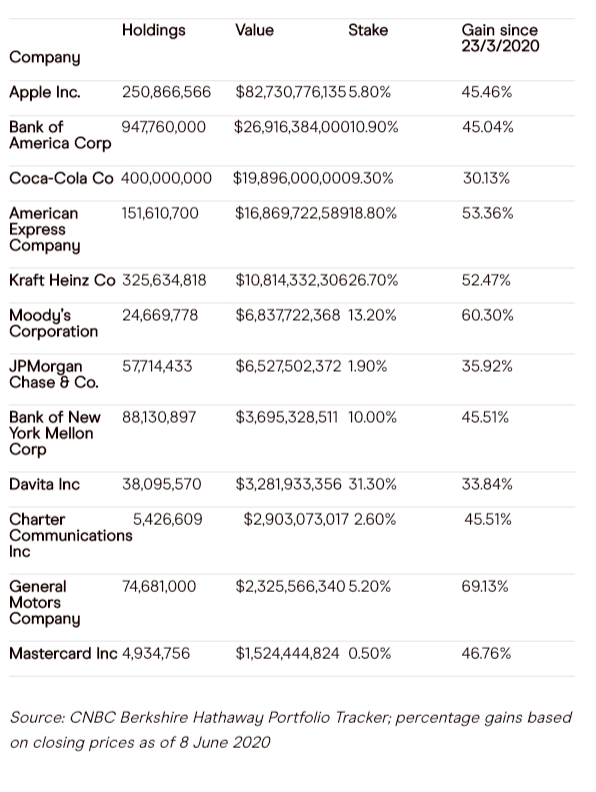The image size is (596, 792).
Task: Click JPMorgan Chase & Co. name
Action: tap(54, 374)
